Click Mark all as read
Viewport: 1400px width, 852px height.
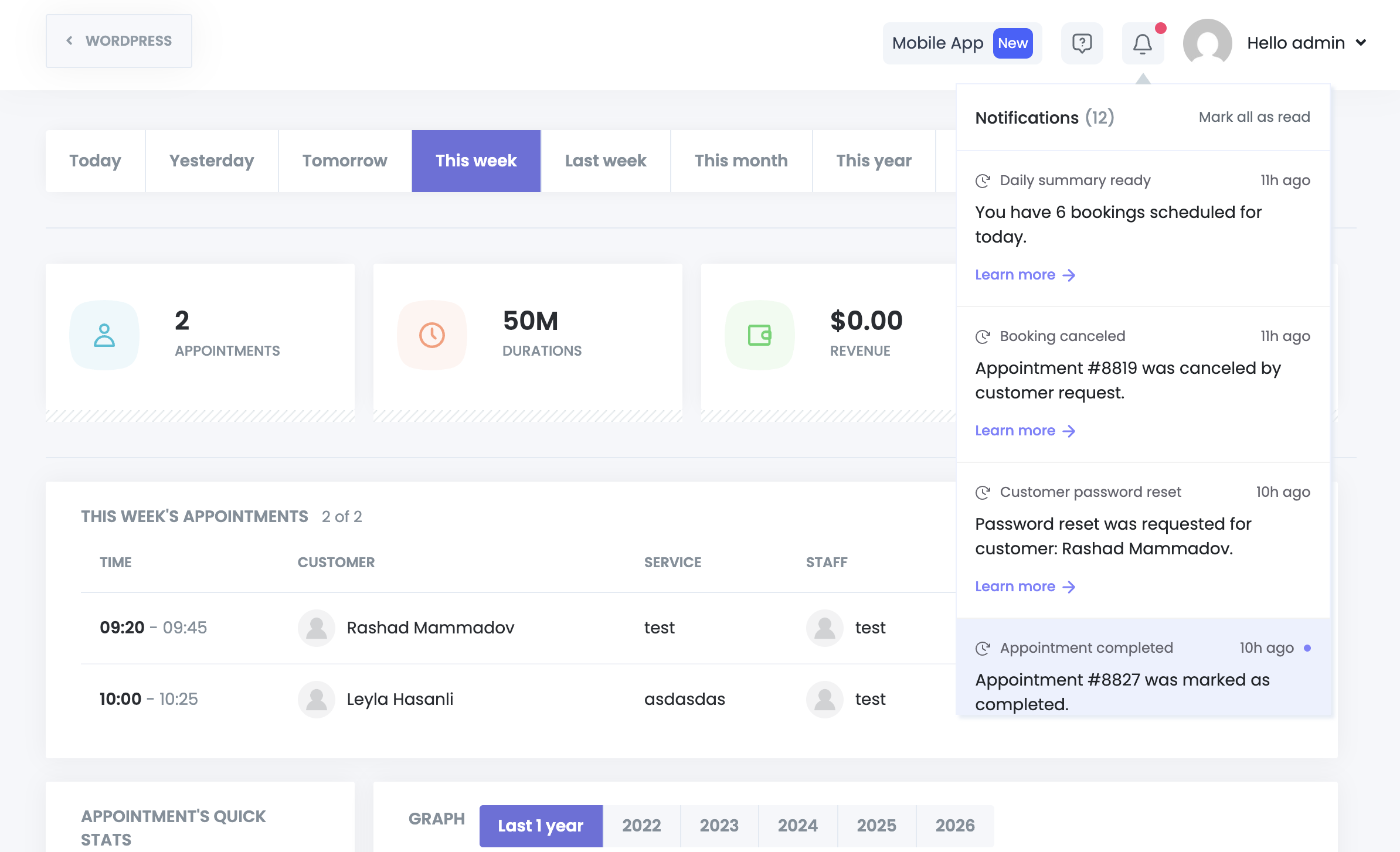click(1254, 117)
